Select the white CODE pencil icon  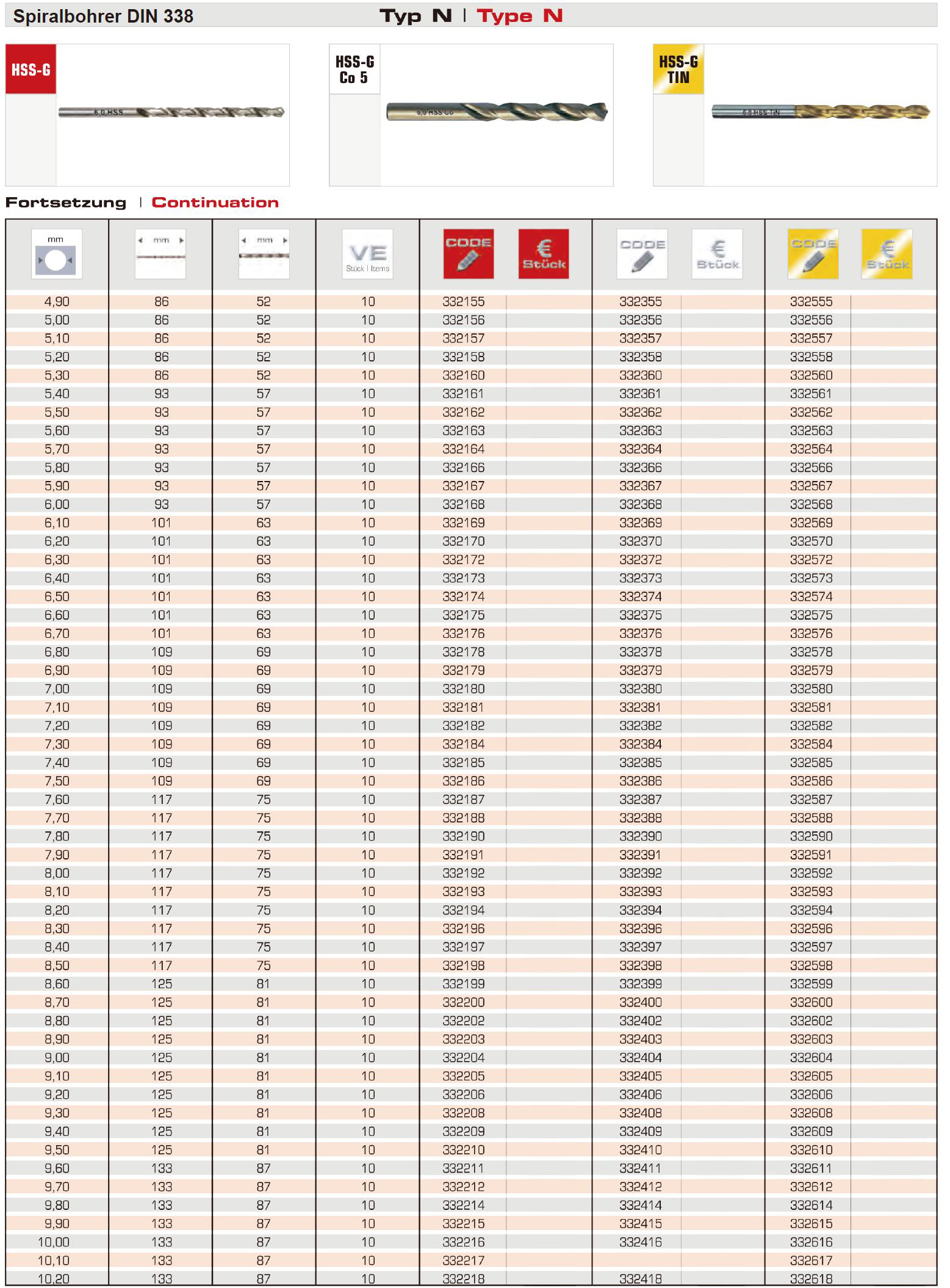(642, 254)
